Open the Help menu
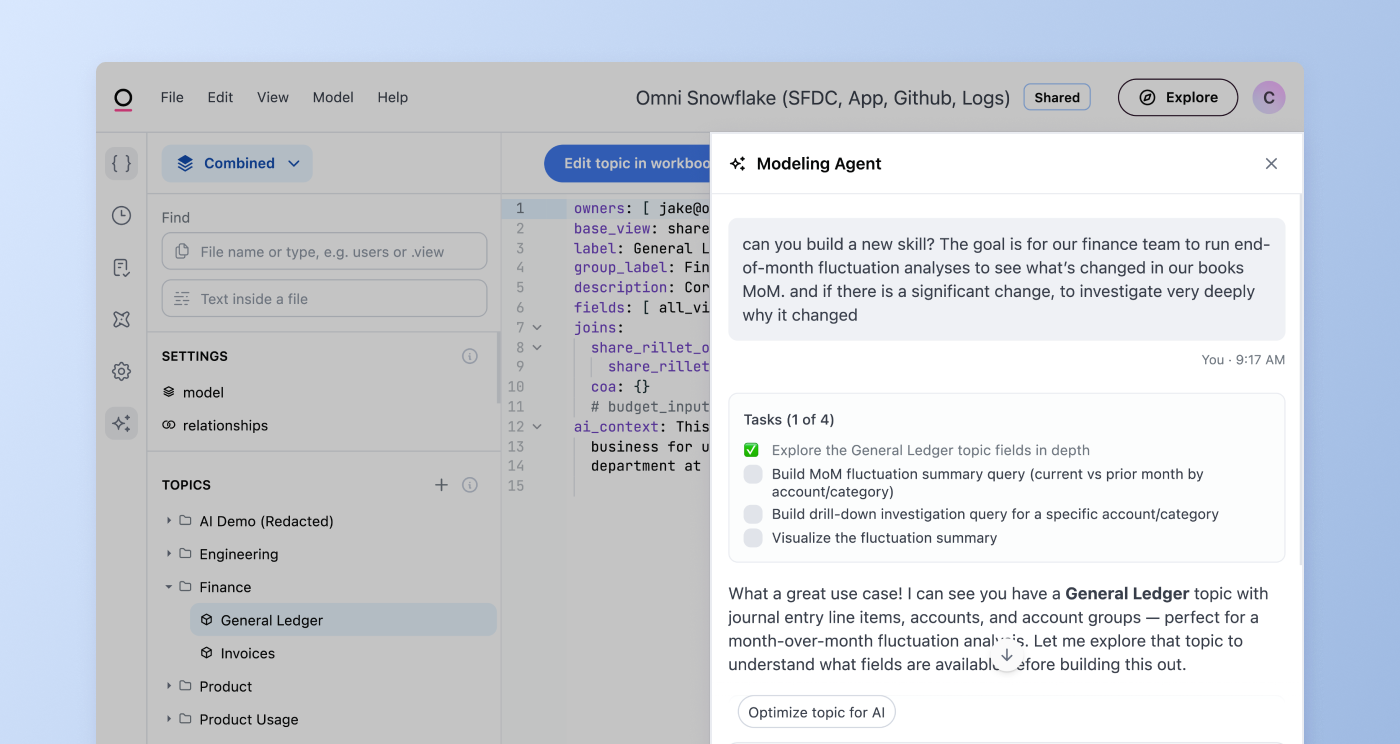This screenshot has height=744, width=1400. pyautogui.click(x=392, y=97)
